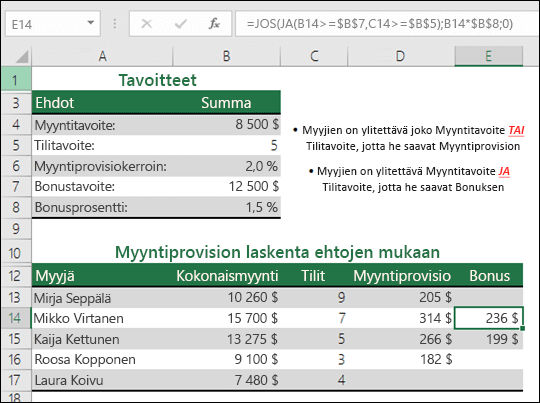Click the 199 $ bonus cell

(x=489, y=339)
